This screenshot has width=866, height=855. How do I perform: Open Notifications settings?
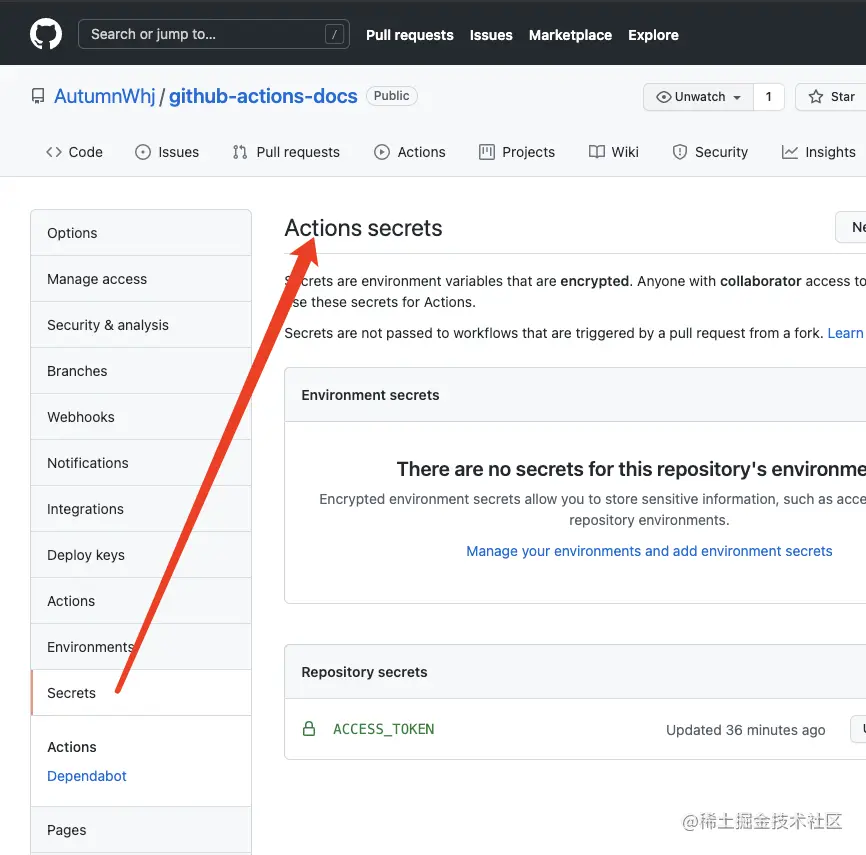(x=141, y=463)
